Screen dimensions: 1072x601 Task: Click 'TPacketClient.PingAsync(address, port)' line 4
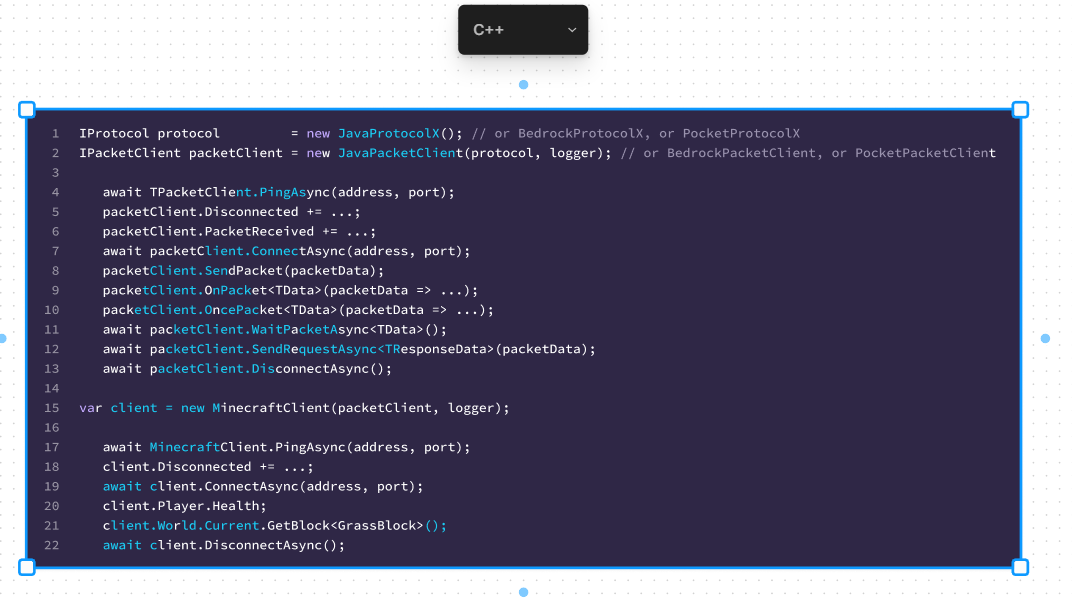299,192
